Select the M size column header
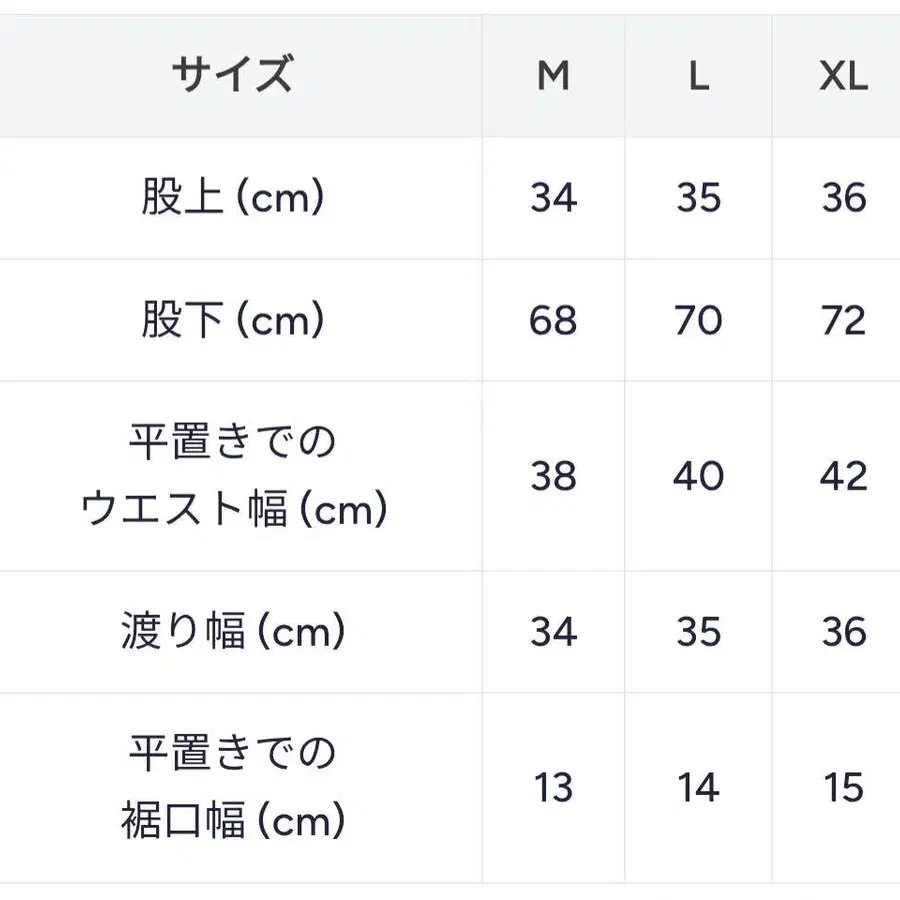 [553, 76]
